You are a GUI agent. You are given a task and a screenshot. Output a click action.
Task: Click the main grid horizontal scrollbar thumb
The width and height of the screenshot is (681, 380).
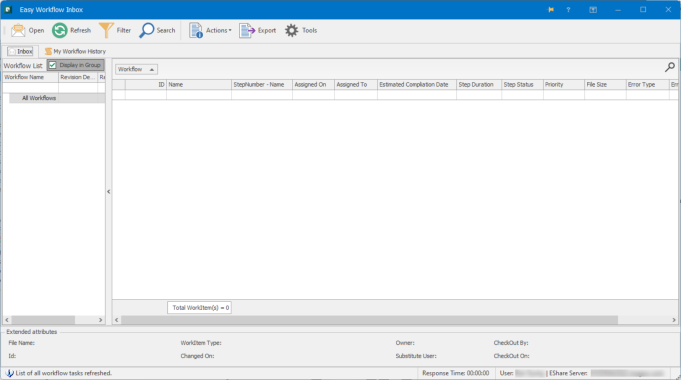pos(369,320)
